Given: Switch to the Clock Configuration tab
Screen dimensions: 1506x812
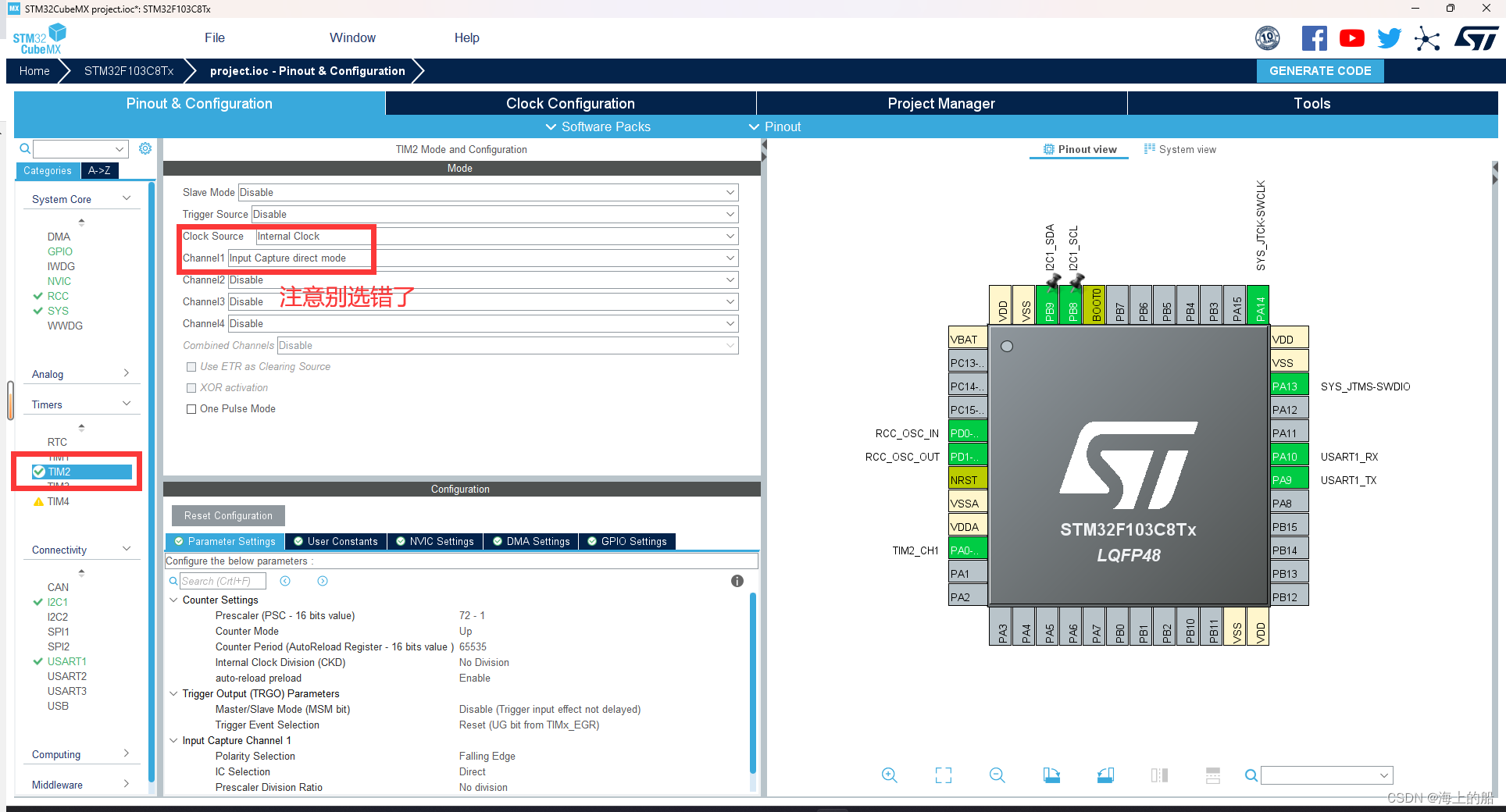Looking at the screenshot, I should pos(569,102).
